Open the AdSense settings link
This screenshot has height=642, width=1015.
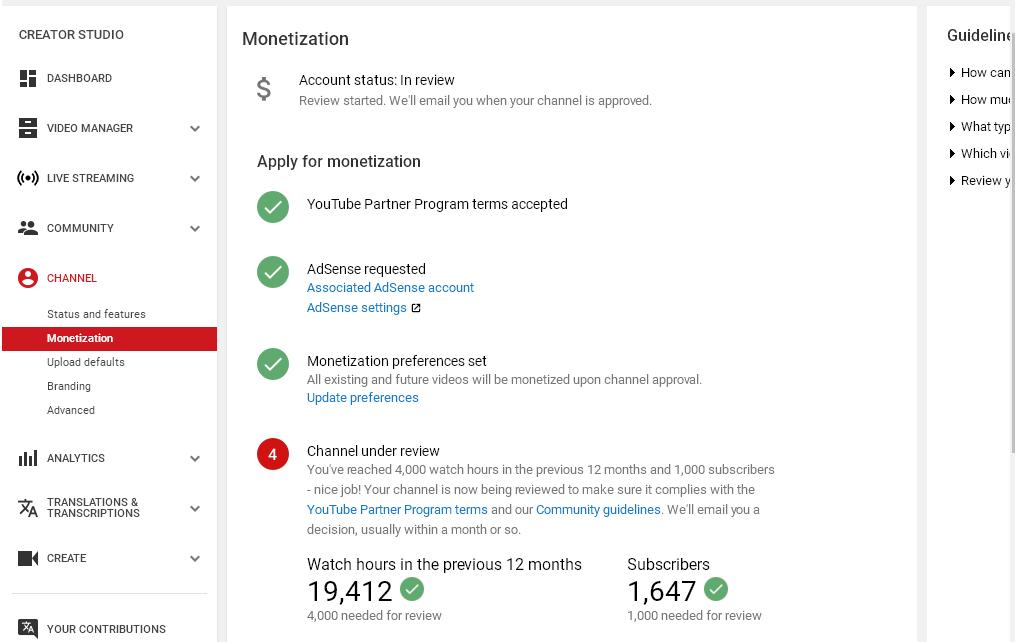[x=357, y=307]
